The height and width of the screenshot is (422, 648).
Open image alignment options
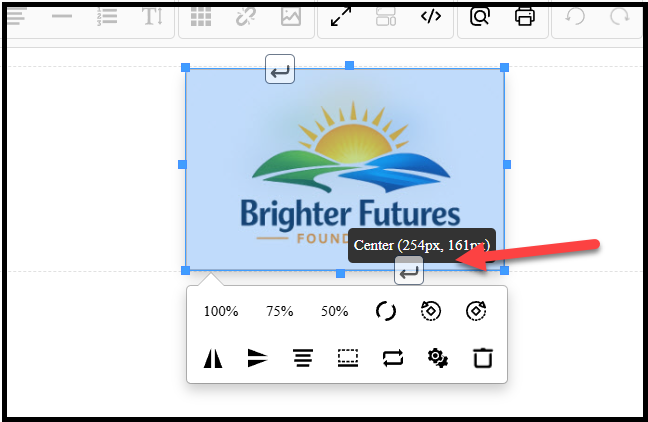(x=303, y=358)
